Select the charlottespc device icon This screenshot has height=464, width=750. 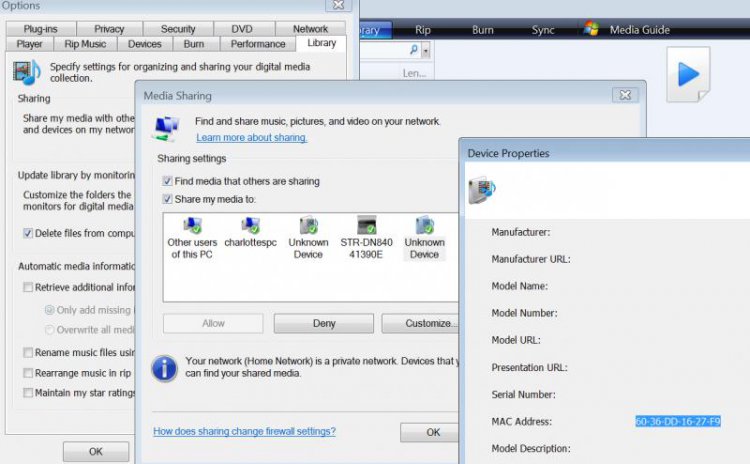tap(250, 225)
